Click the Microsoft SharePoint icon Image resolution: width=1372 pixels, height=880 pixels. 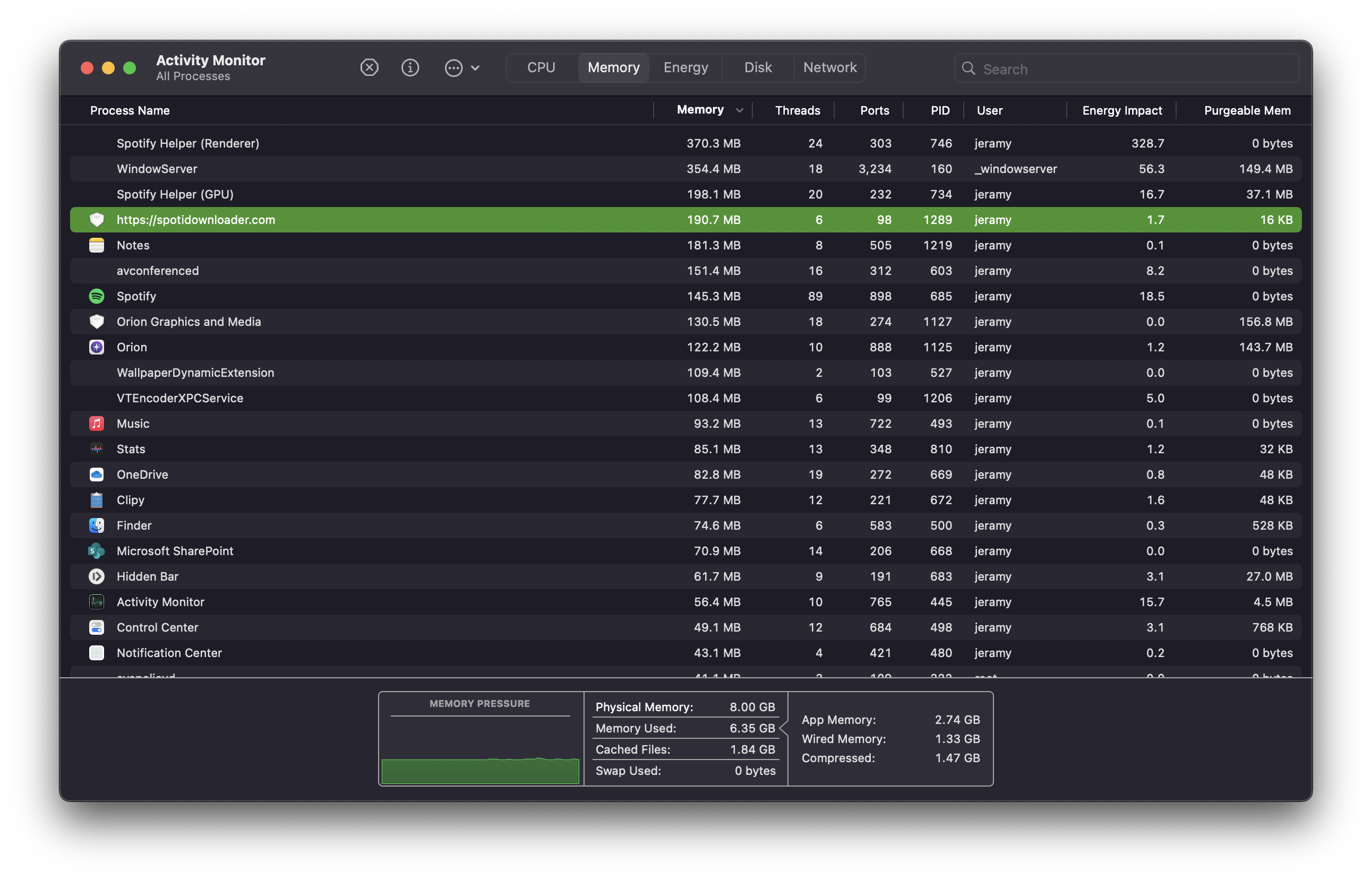97,551
